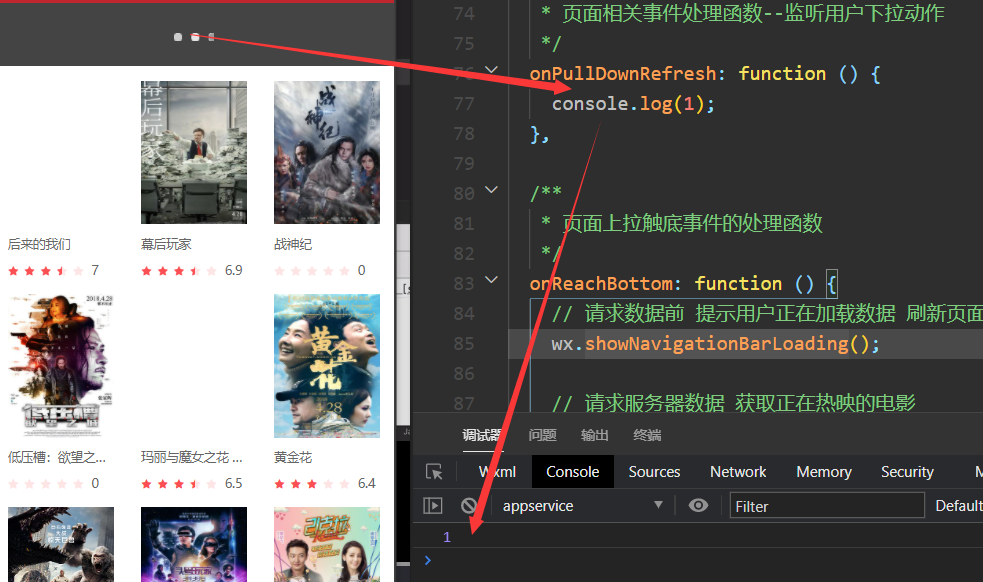Open the Security tab

pos(907,472)
